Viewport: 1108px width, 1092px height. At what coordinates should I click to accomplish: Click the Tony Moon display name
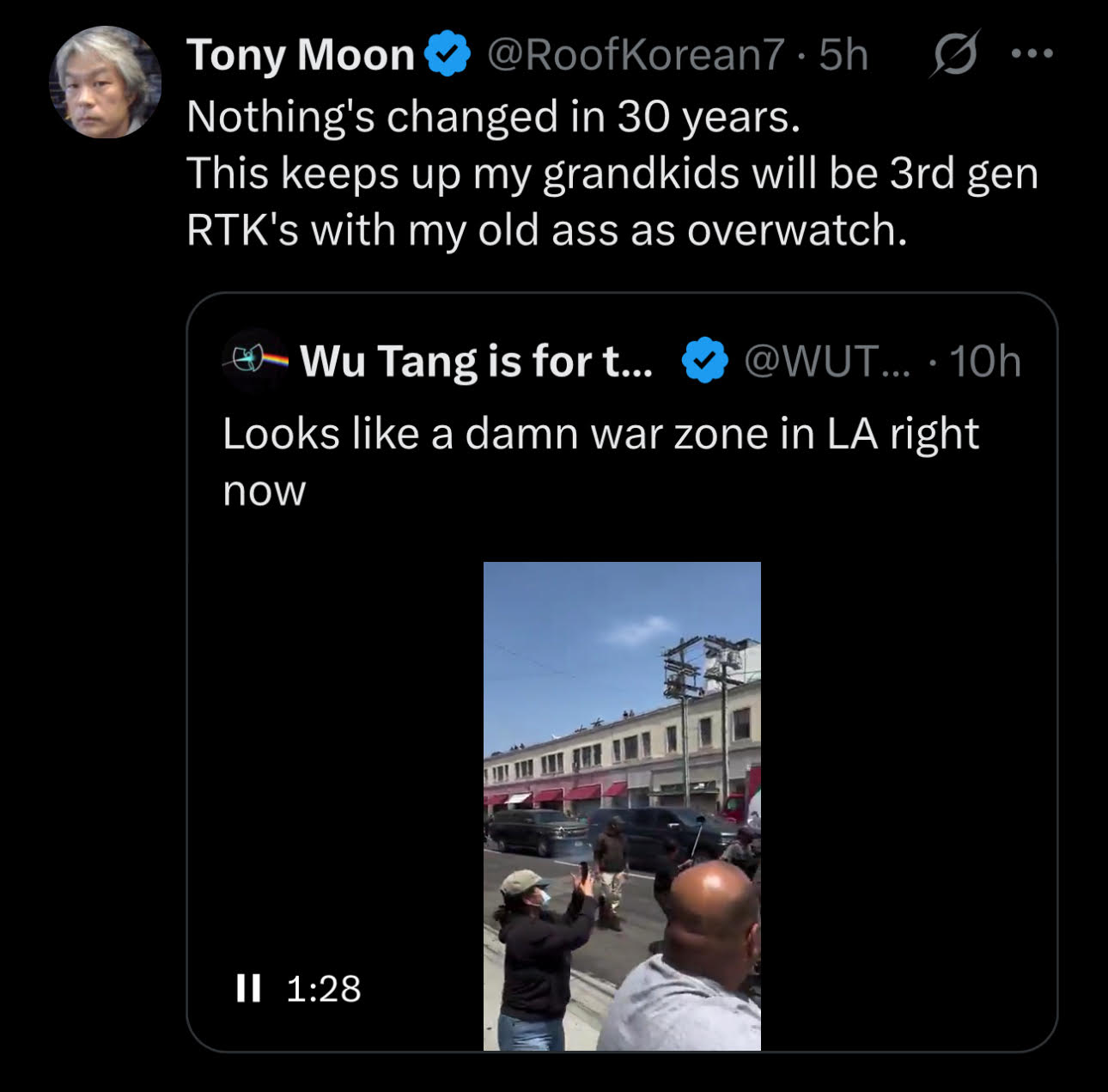[x=301, y=55]
